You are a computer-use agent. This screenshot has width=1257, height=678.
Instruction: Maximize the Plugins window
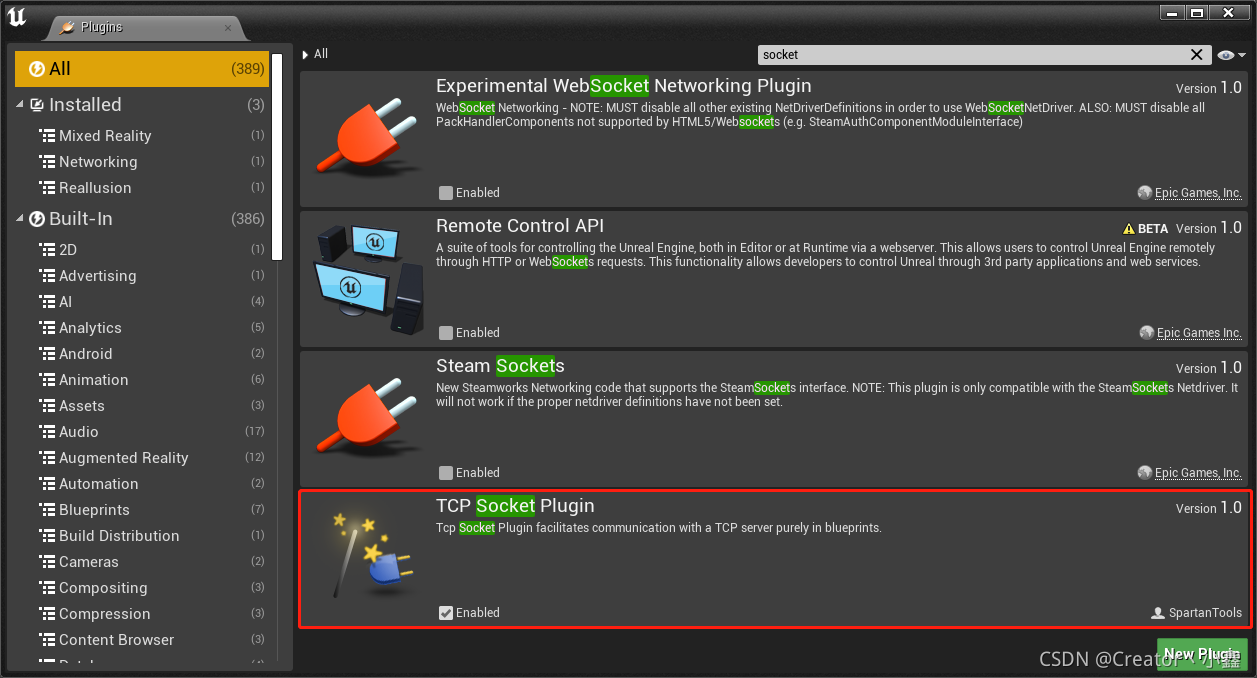coord(1197,13)
